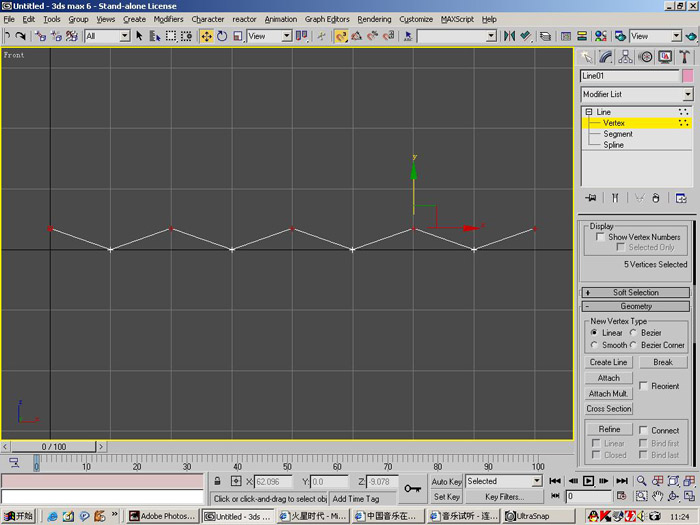700x525 pixels.
Task: Open Adobe Photoshop from the taskbar
Action: 162,516
